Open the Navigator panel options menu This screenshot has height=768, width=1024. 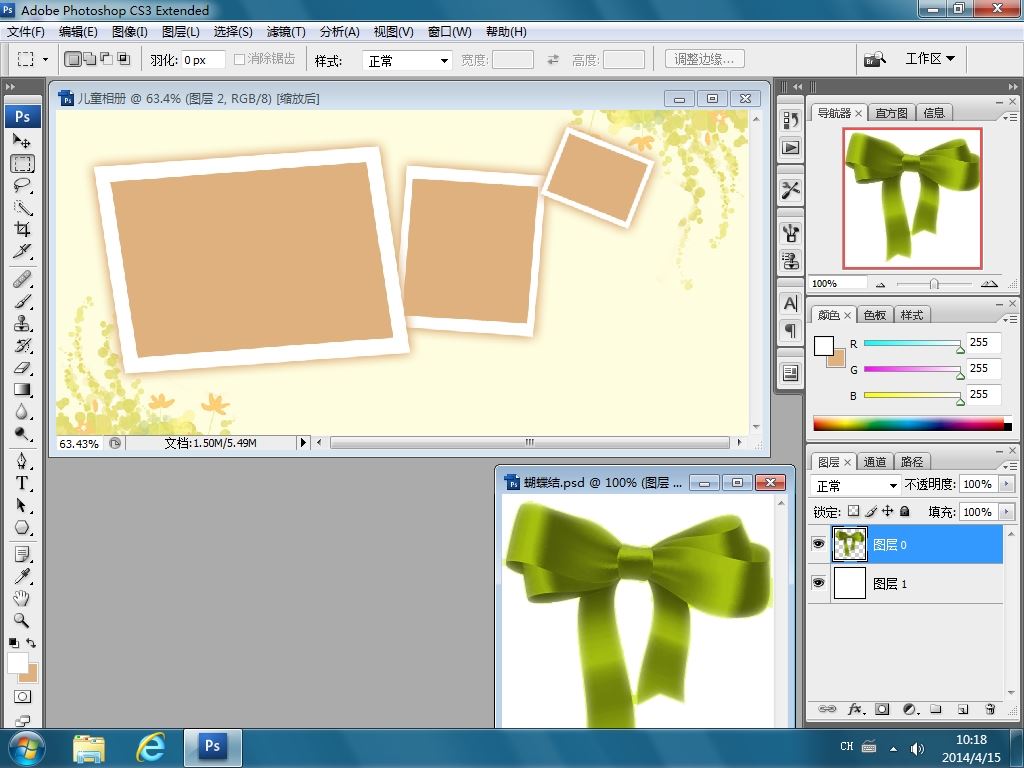[x=1009, y=117]
